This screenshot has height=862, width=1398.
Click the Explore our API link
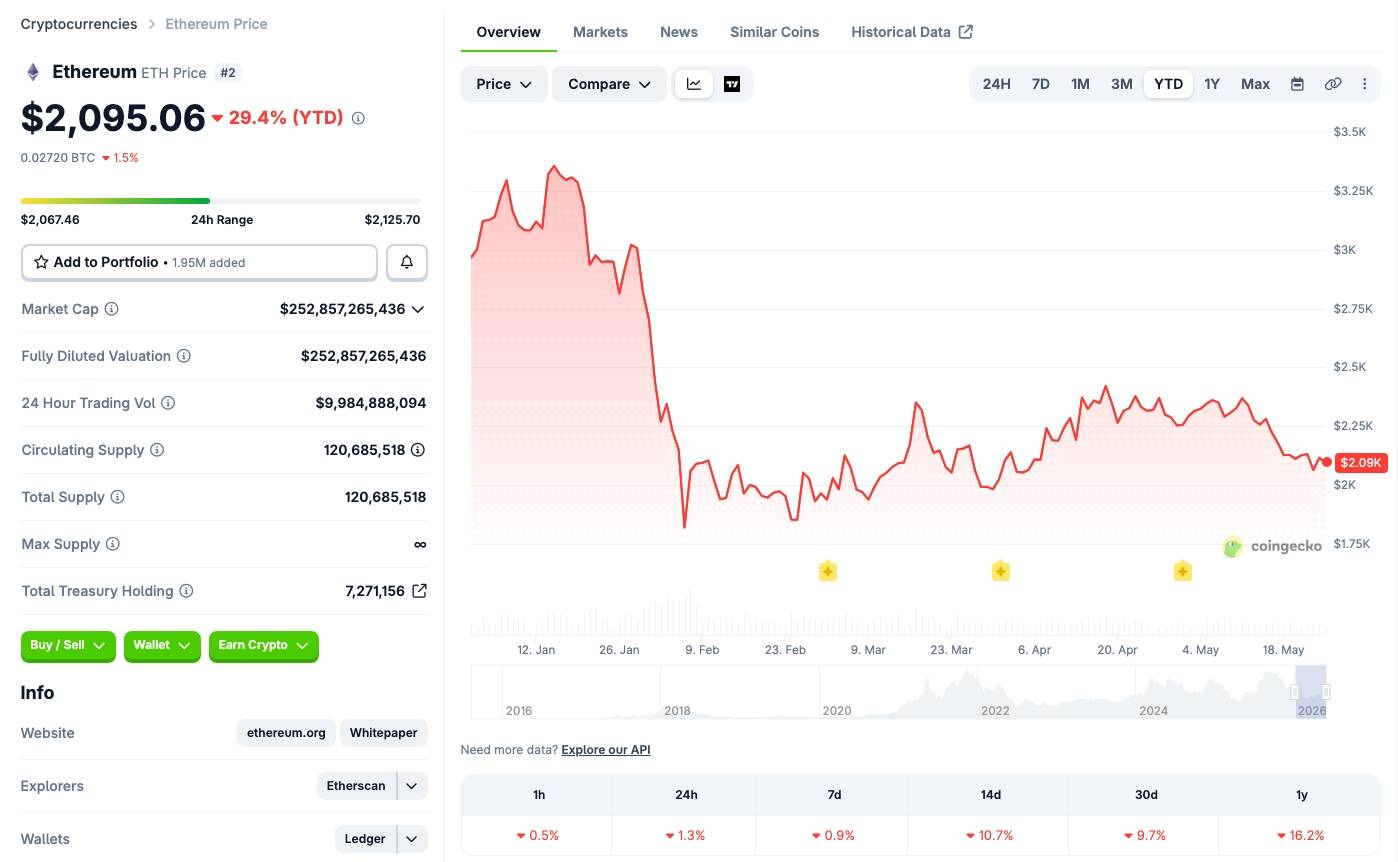[606, 750]
